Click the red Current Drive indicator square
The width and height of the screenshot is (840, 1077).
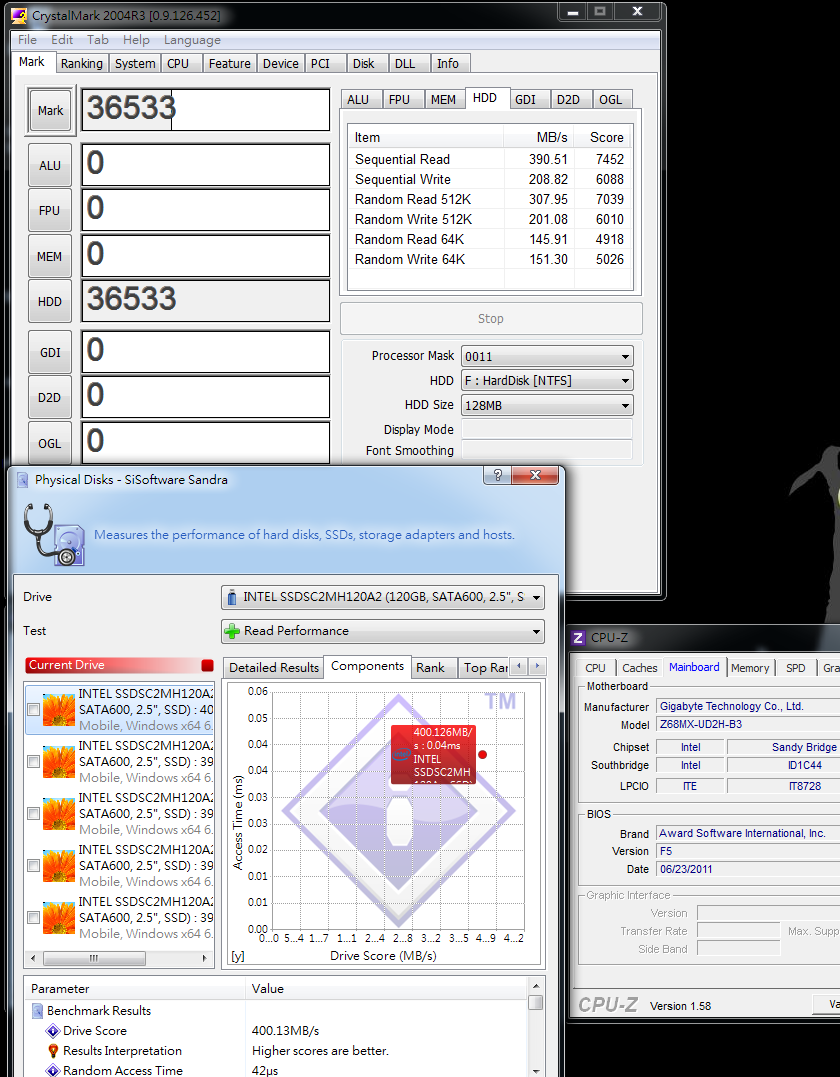point(207,665)
